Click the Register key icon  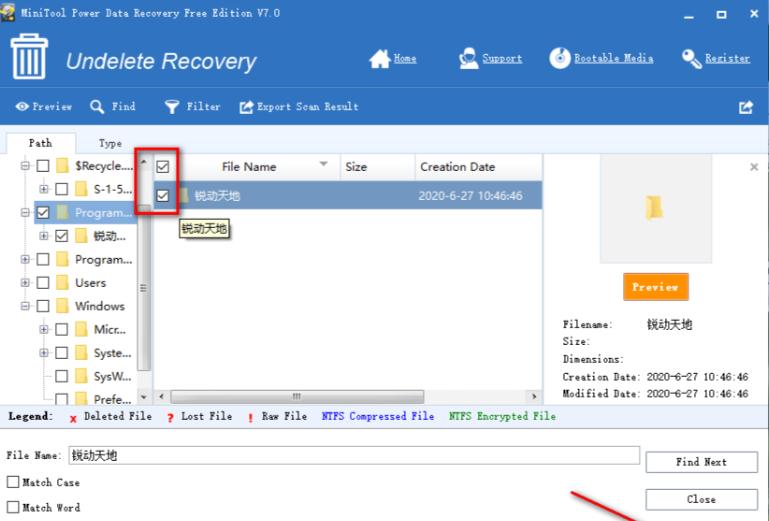(x=692, y=59)
